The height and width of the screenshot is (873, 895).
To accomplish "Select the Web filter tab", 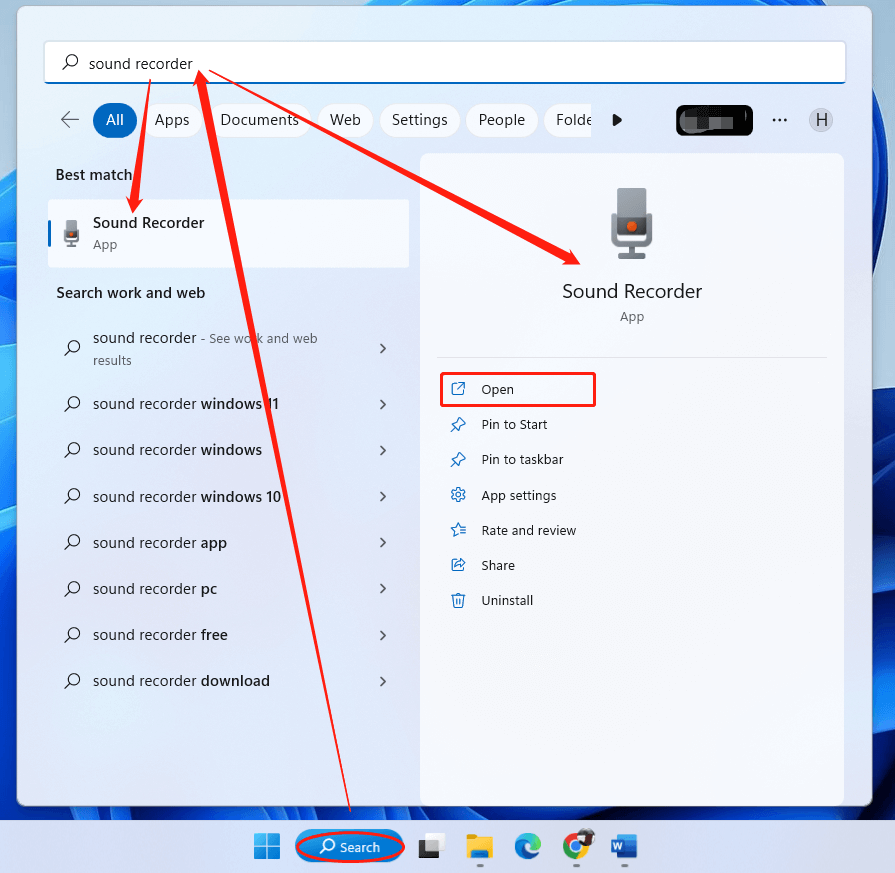I will [x=344, y=119].
